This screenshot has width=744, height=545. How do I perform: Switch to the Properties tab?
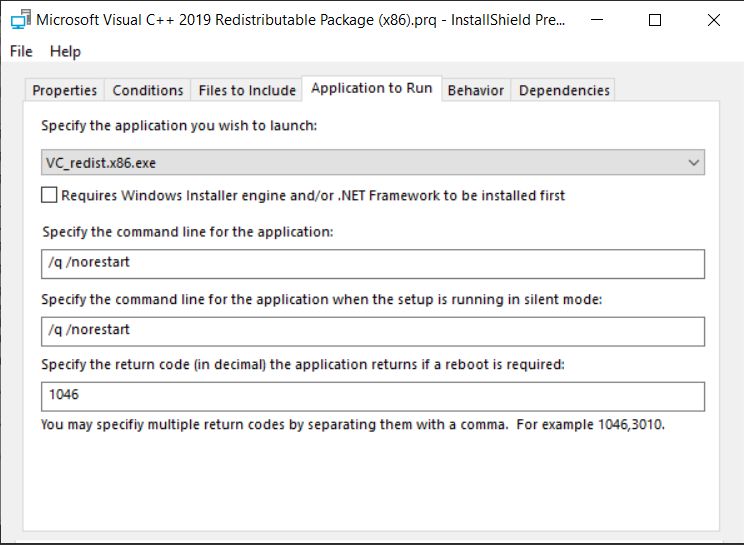[65, 90]
